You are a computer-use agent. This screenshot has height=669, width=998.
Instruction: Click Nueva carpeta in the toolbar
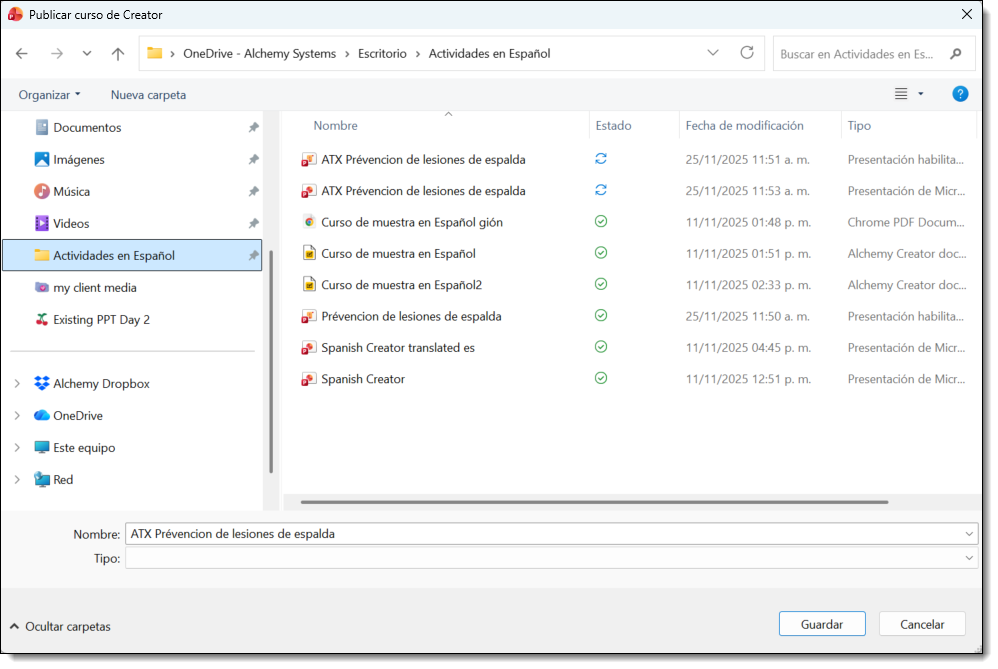[148, 95]
